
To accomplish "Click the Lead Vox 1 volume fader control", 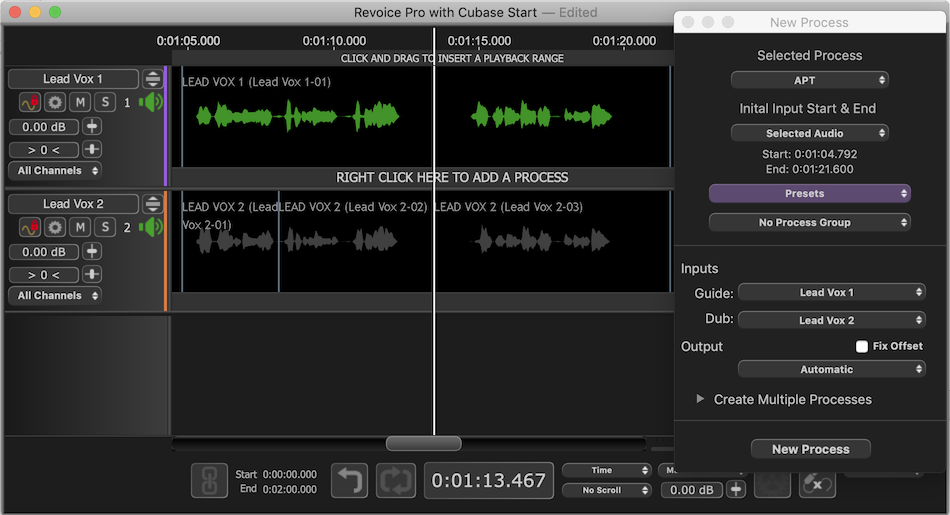I will tap(92, 127).
